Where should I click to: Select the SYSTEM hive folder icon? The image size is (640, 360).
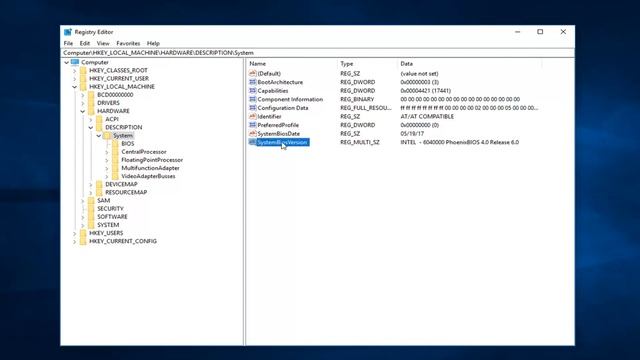tap(91, 225)
